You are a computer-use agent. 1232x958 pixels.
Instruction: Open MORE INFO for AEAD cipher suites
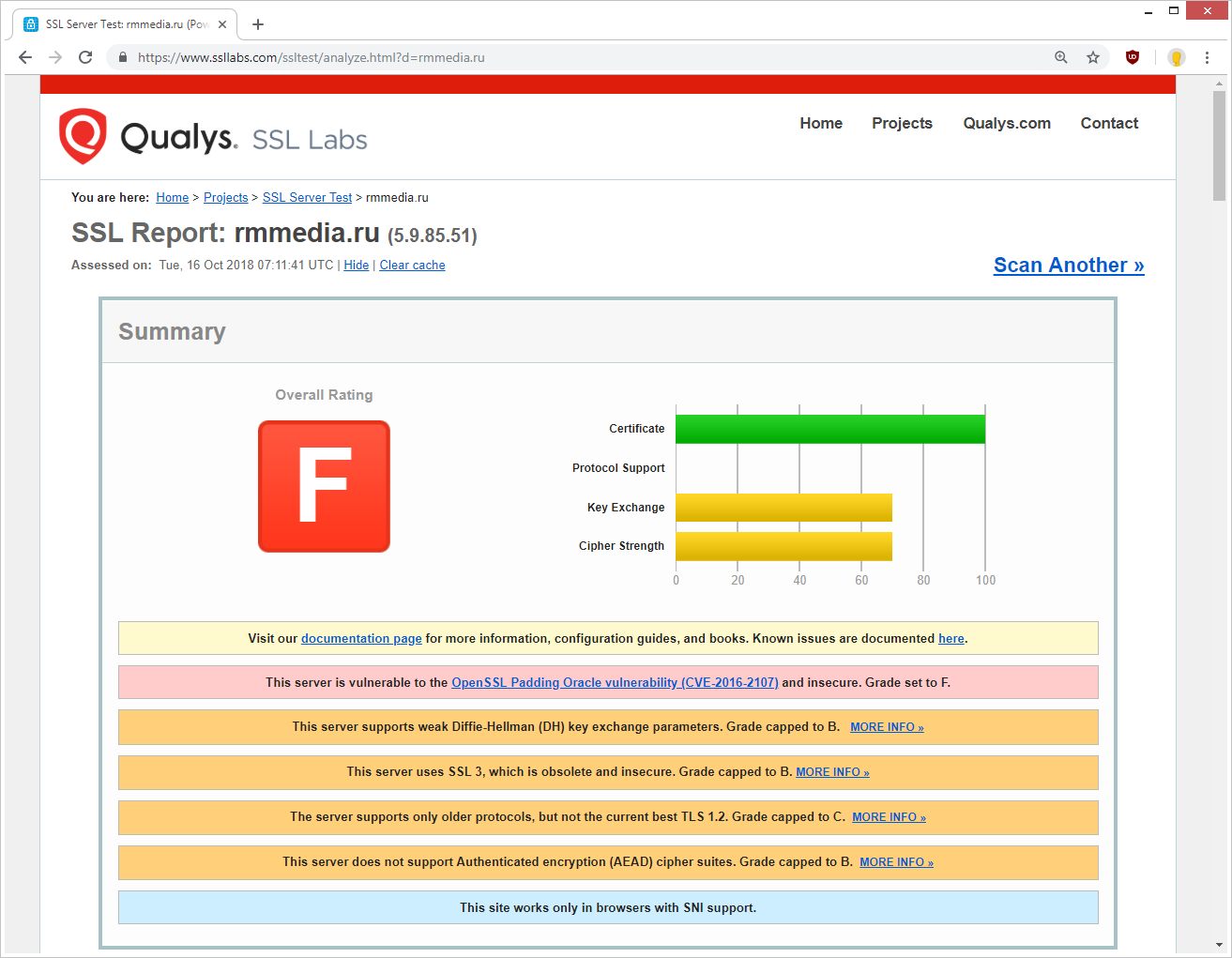click(x=896, y=862)
